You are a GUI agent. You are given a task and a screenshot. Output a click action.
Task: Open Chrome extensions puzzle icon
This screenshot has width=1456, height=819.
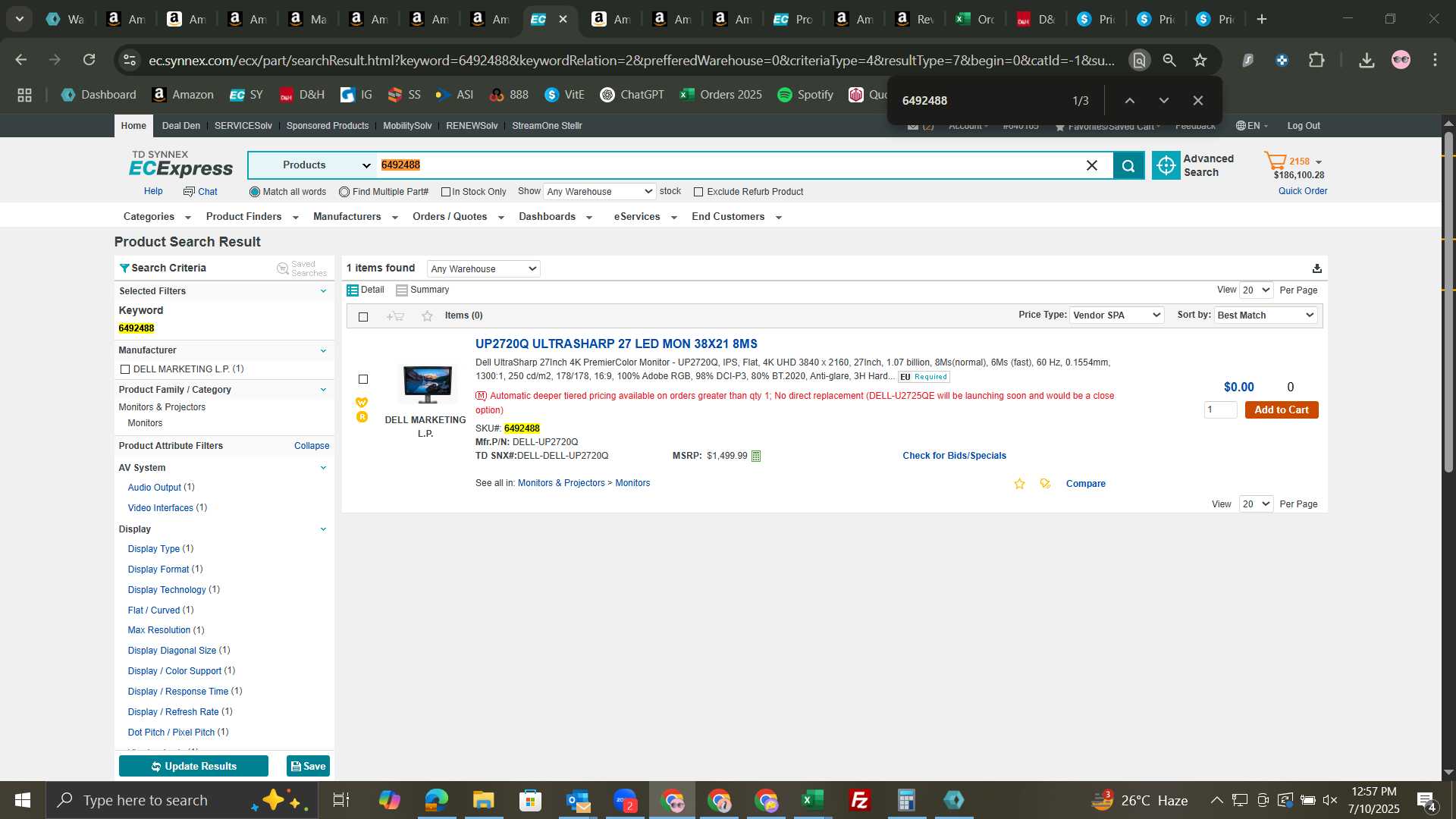pos(1317,60)
